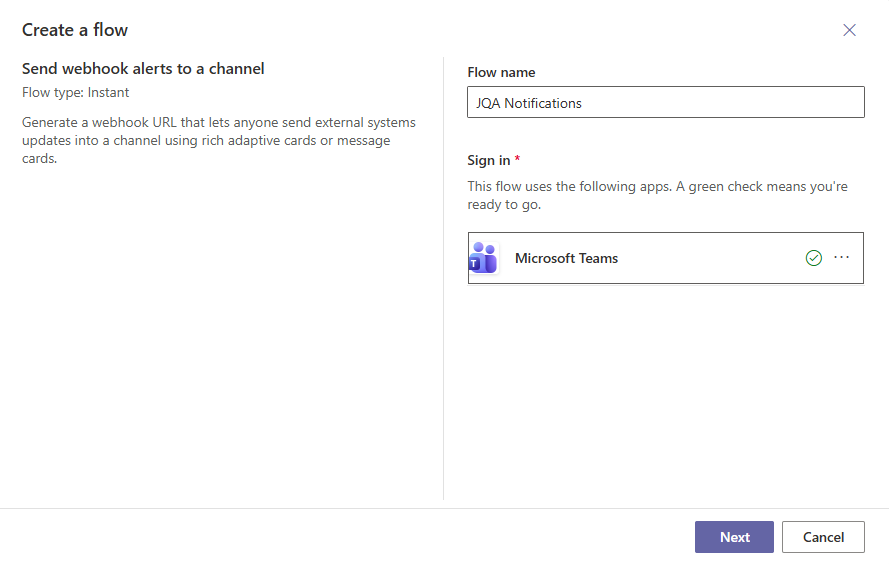The width and height of the screenshot is (889, 564).
Task: Click the 'Flow name' field label
Action: (x=501, y=72)
